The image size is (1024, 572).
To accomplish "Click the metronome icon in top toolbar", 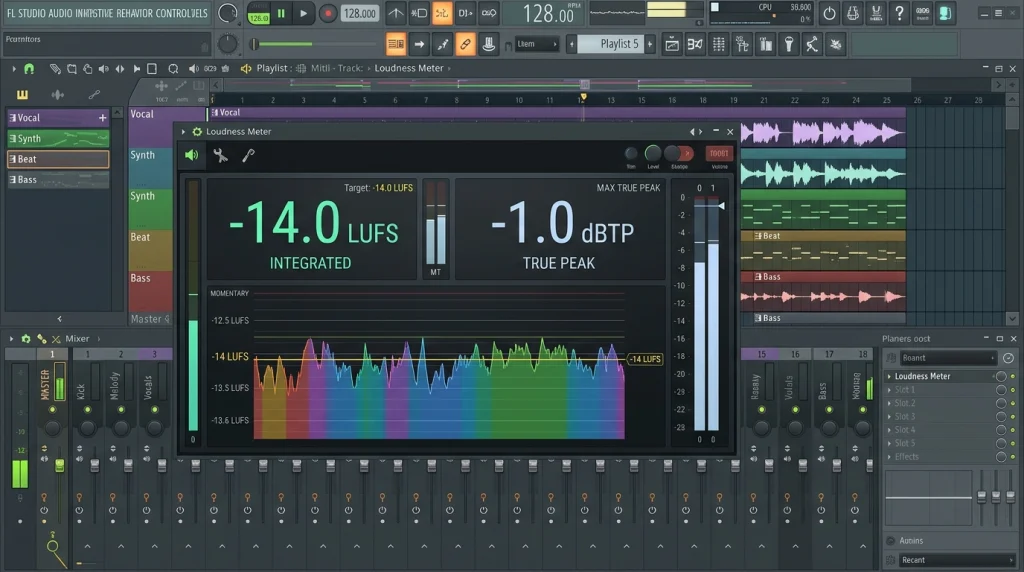I will 396,13.
